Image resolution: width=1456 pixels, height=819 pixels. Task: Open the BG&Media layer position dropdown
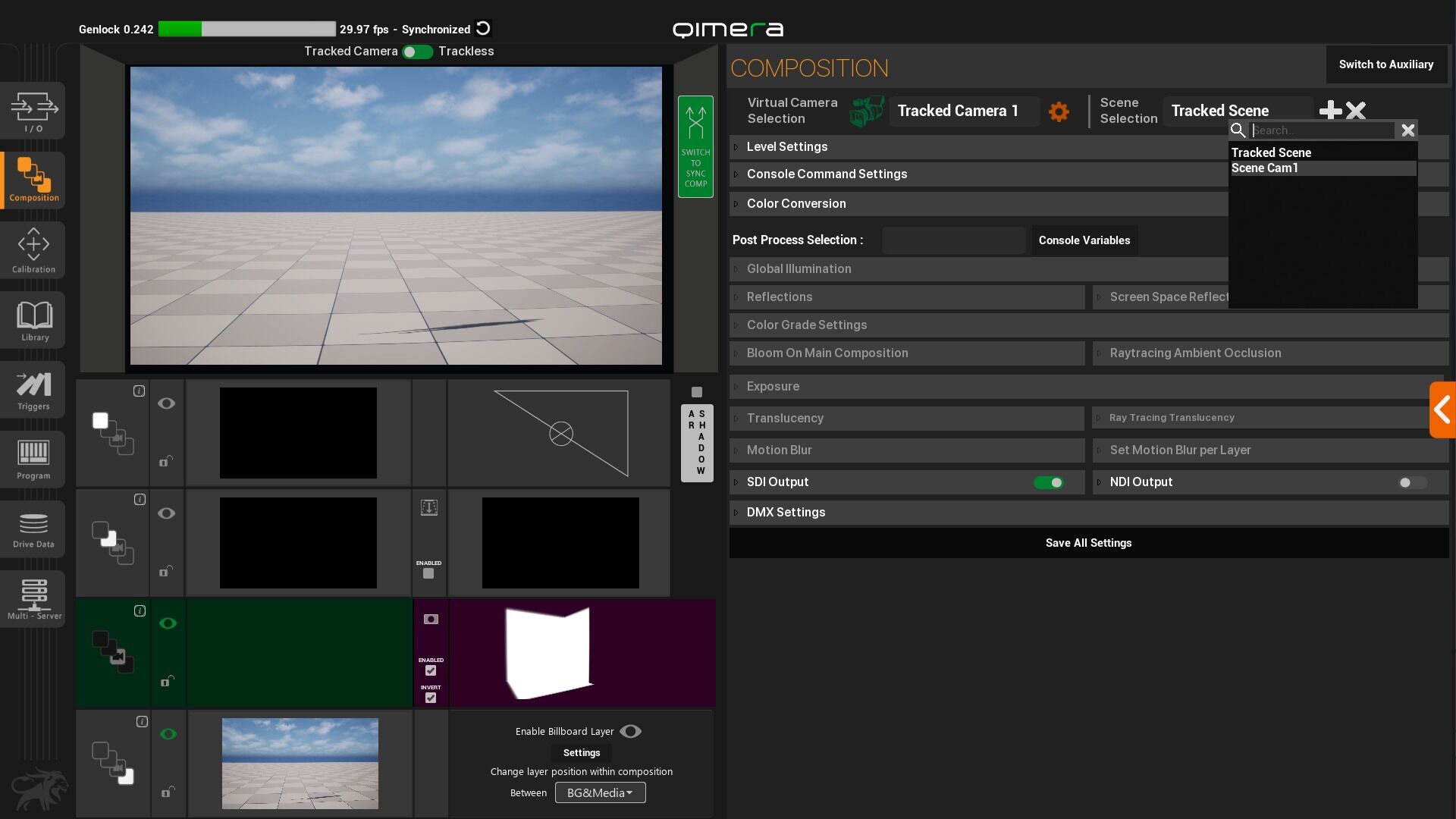pos(600,792)
